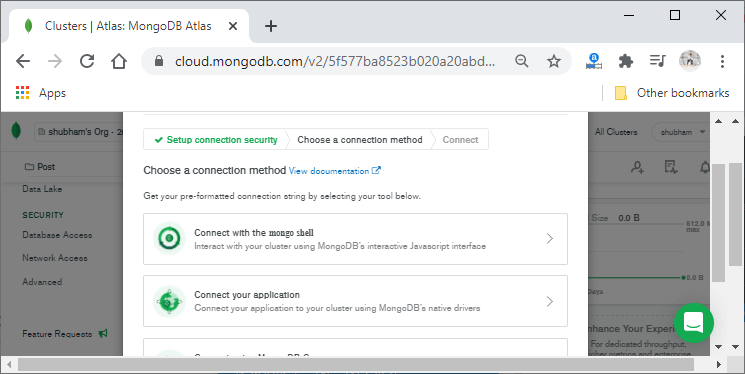Open the shubham user dropdown
This screenshot has width=745, height=374.
tap(682, 132)
